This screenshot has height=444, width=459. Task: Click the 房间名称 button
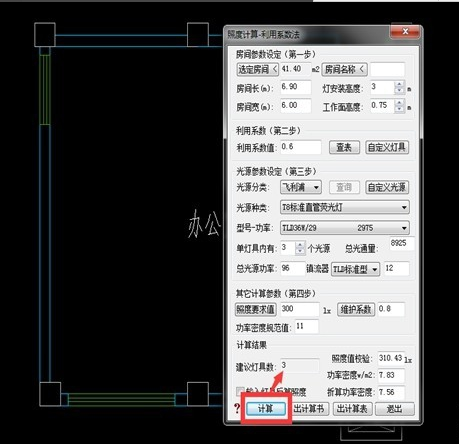tap(345, 69)
